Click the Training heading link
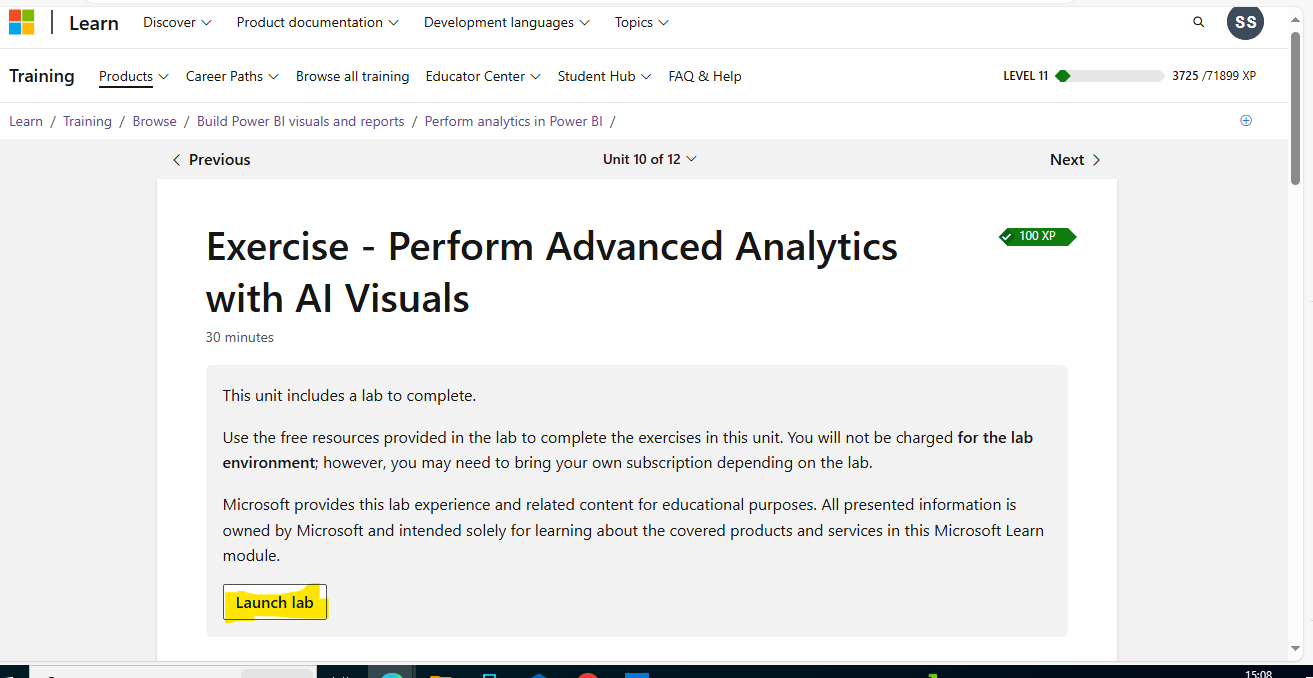The height and width of the screenshot is (678, 1313). [x=42, y=76]
